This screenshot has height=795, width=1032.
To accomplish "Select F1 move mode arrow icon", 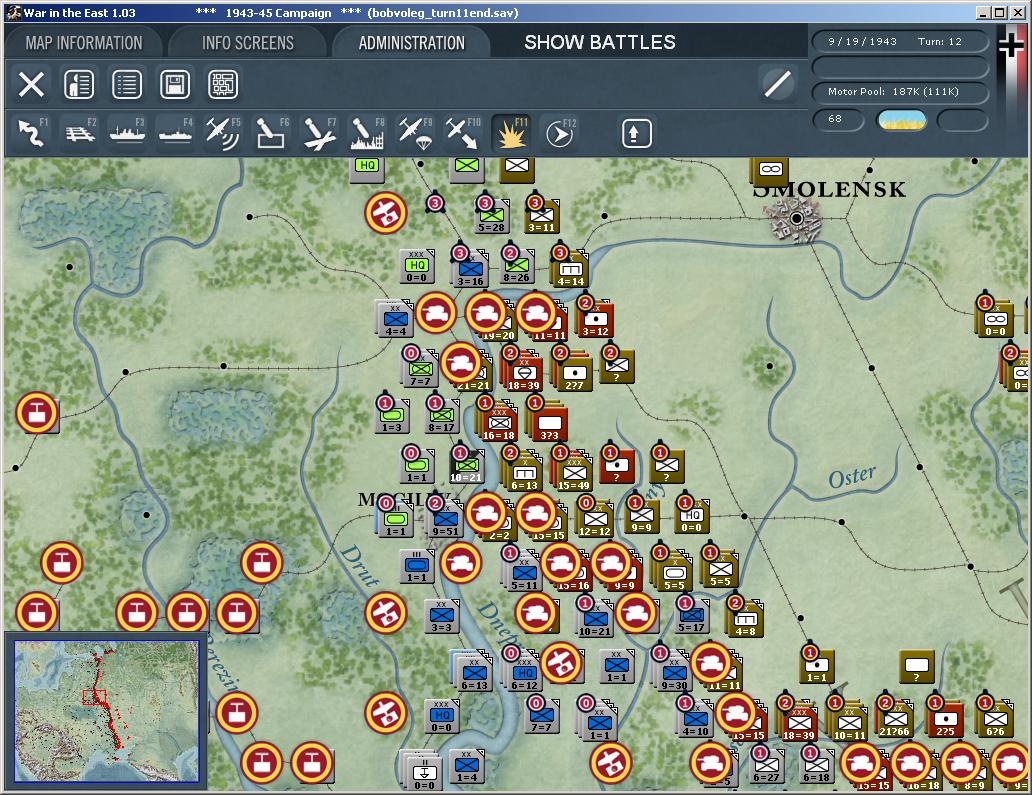I will 32,133.
